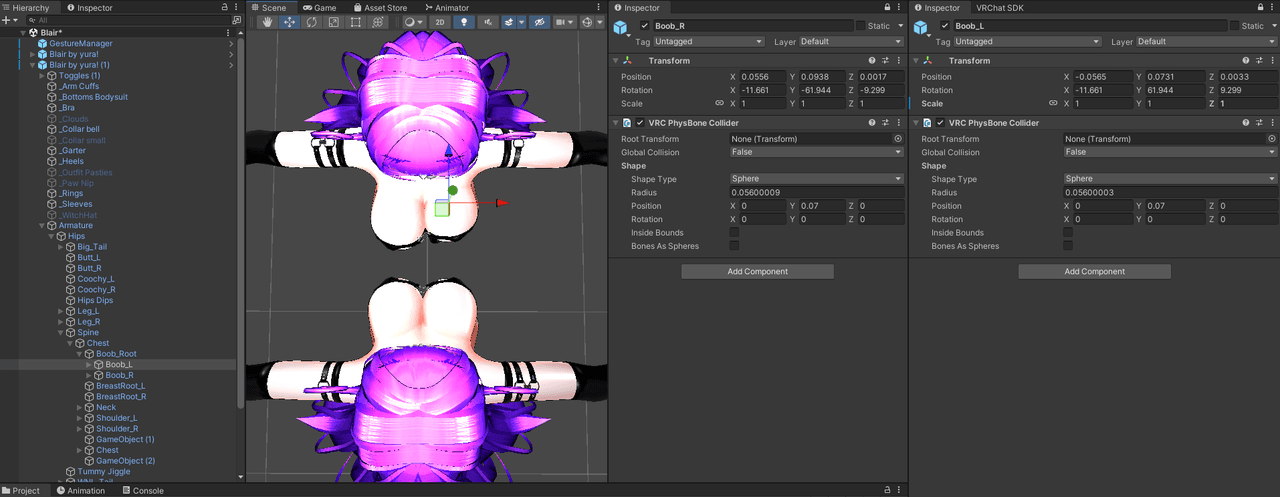
Task: Toggle scene audio mute icon
Action: click(487, 22)
